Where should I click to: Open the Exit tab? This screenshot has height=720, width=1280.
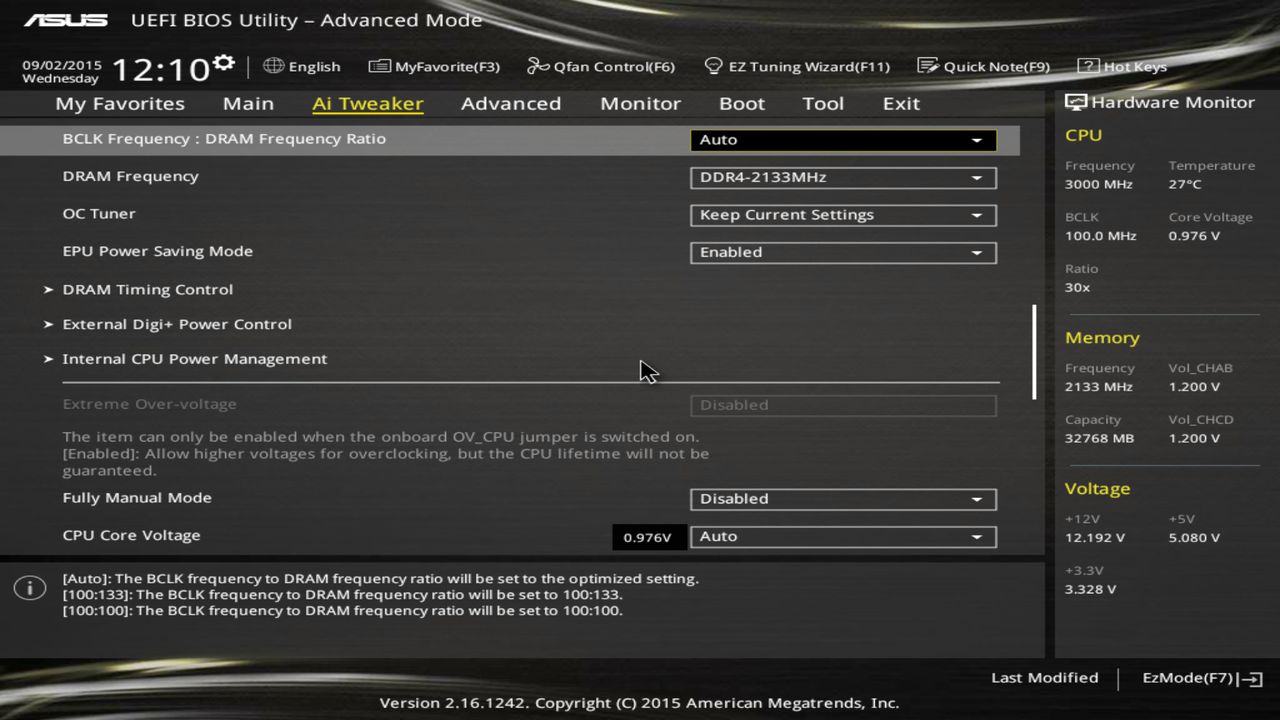point(901,104)
